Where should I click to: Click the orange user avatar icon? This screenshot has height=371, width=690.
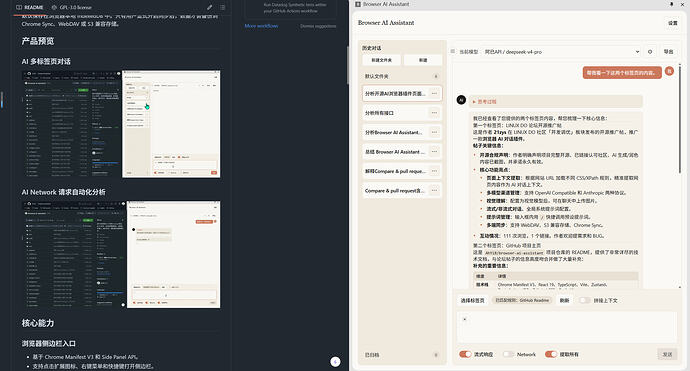[669, 71]
